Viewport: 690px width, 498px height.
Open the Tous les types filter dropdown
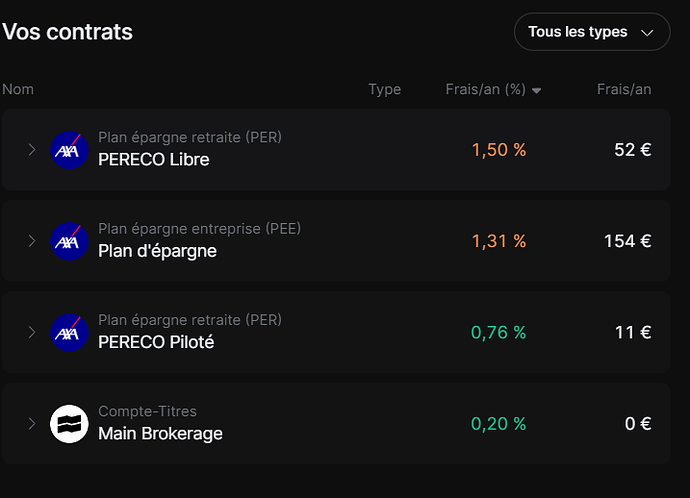click(592, 32)
